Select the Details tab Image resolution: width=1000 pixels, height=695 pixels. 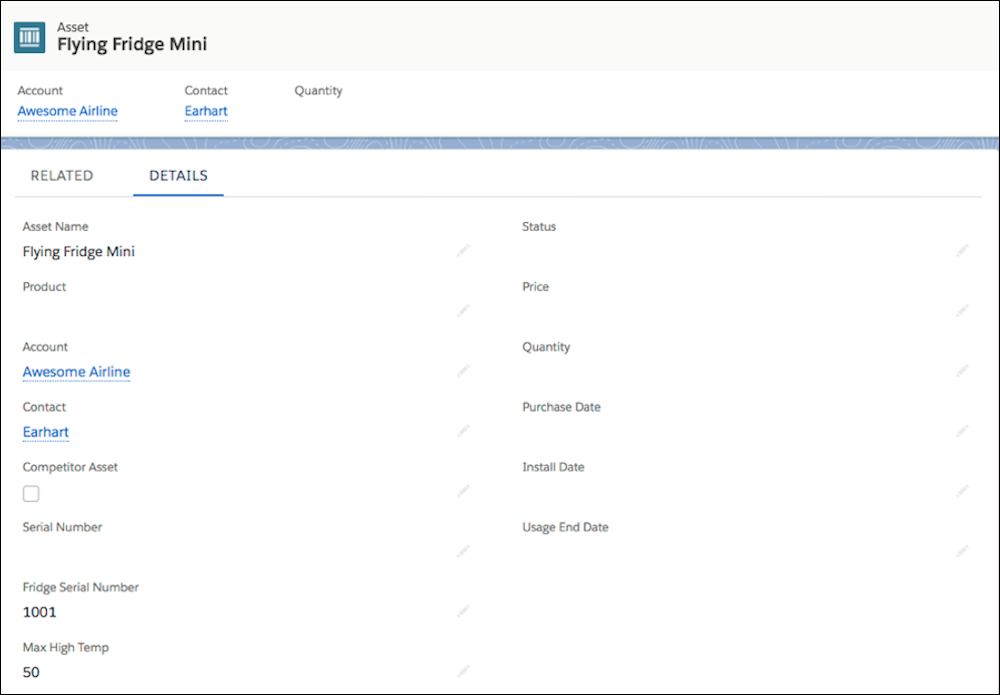point(179,175)
